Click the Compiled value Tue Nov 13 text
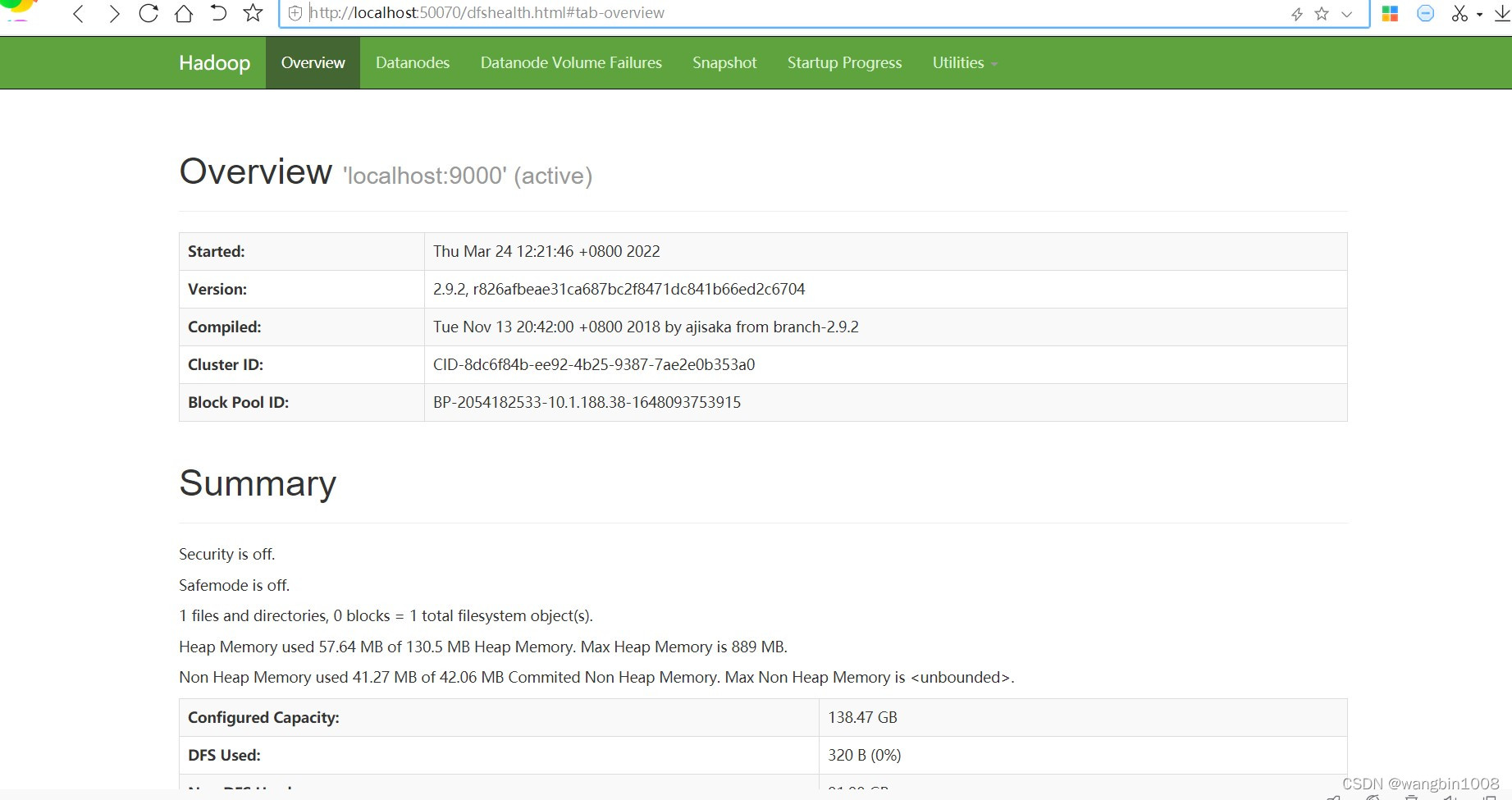This screenshot has width=1512, height=800. (x=646, y=327)
